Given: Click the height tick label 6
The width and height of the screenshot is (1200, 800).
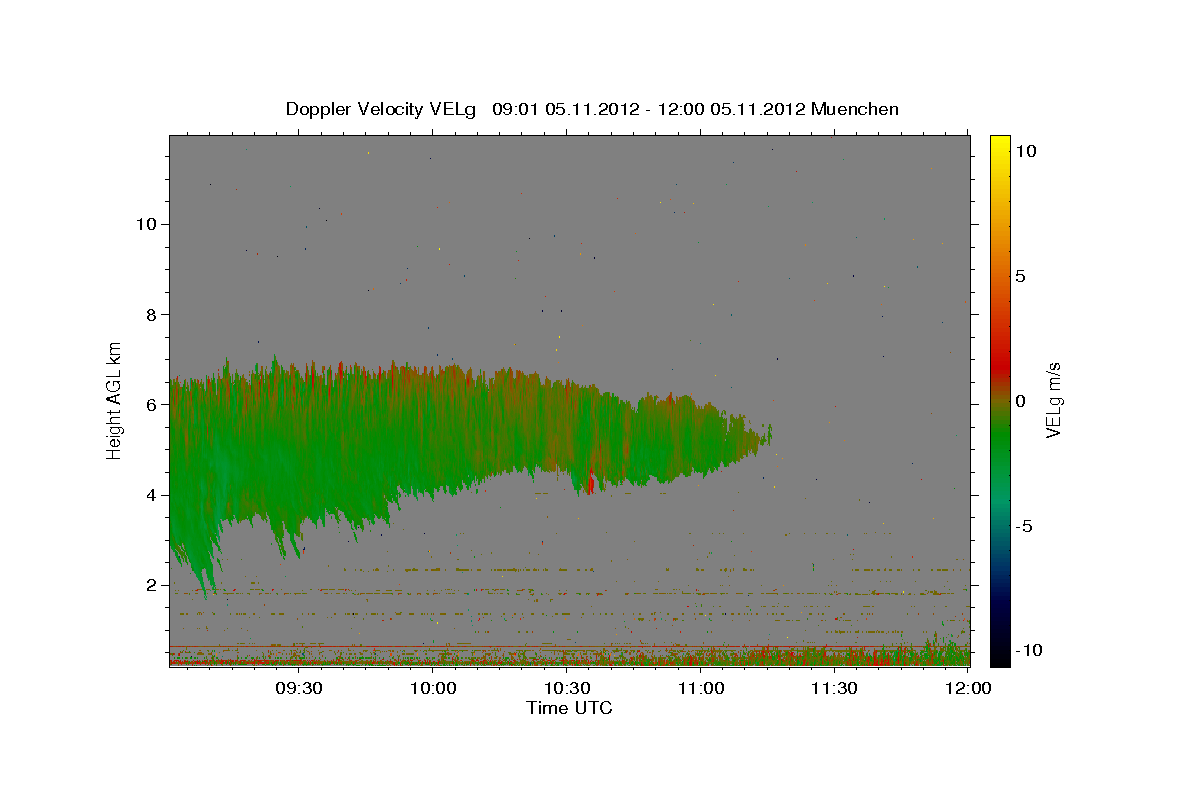Looking at the screenshot, I should pos(152,404).
